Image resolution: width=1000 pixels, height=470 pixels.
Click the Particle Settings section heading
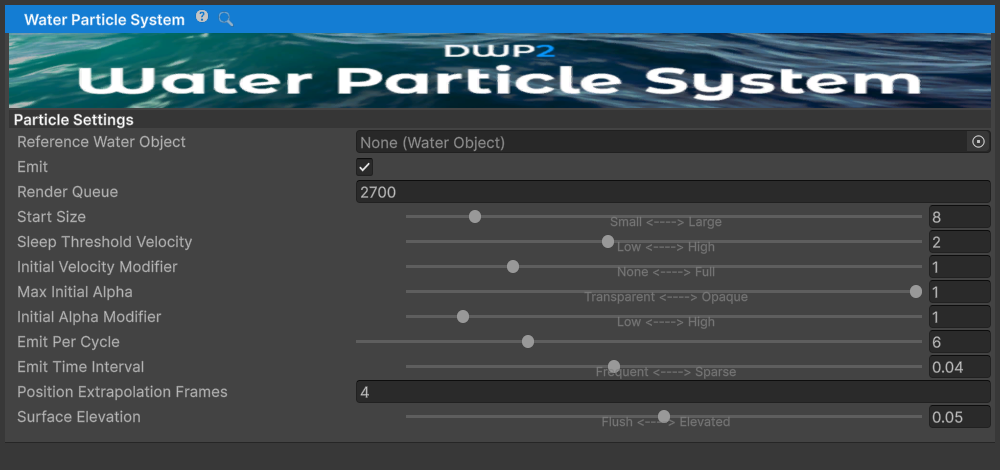[74, 120]
